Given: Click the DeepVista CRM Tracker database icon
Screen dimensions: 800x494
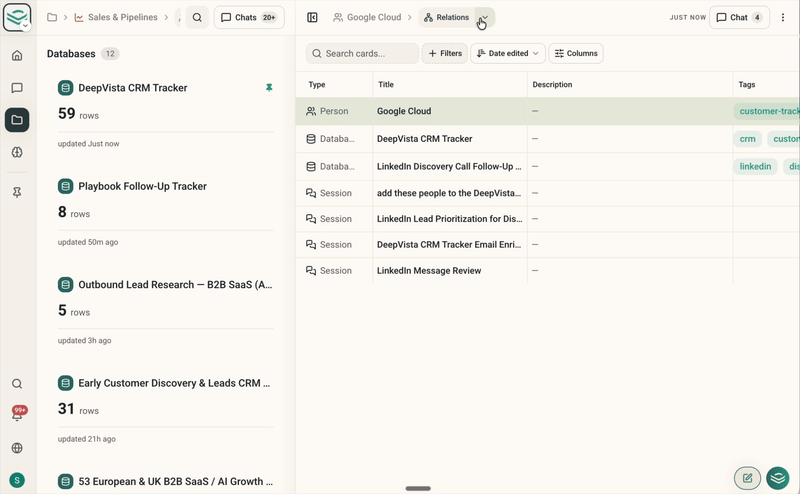Looking at the screenshot, I should pos(65,88).
